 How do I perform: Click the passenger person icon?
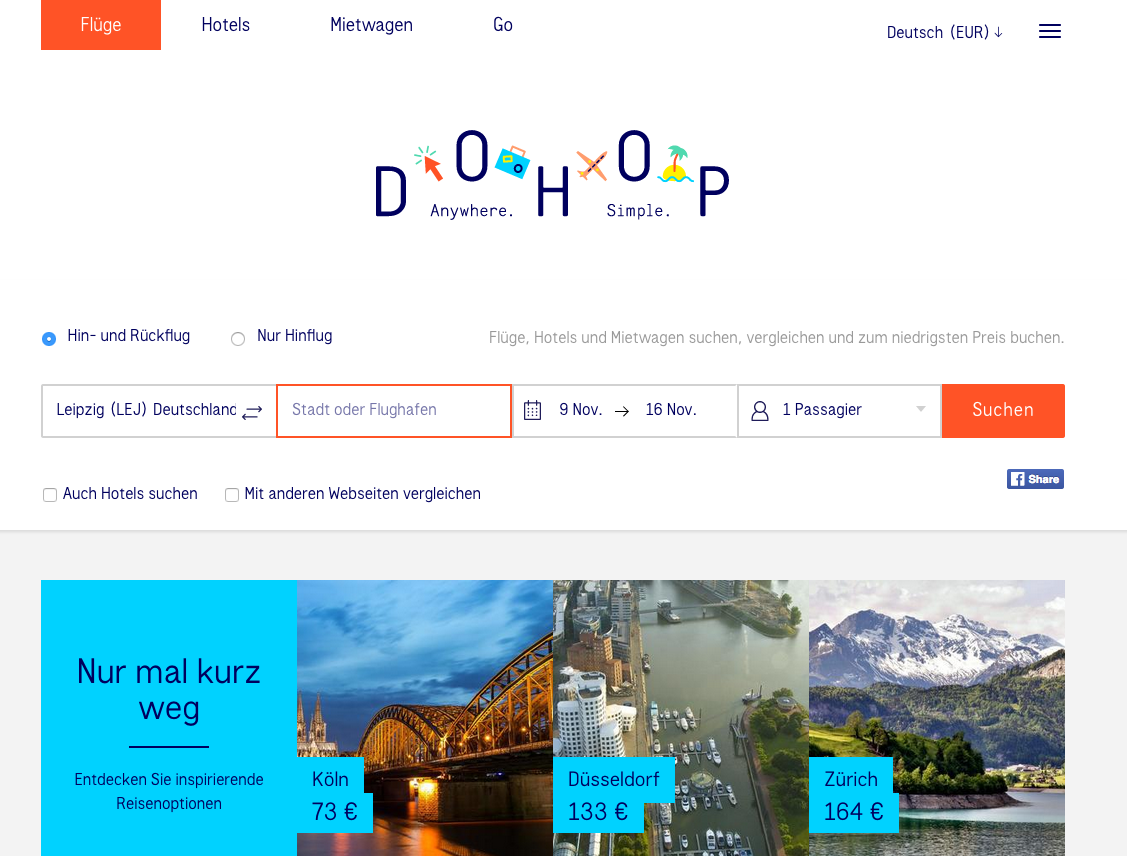760,410
